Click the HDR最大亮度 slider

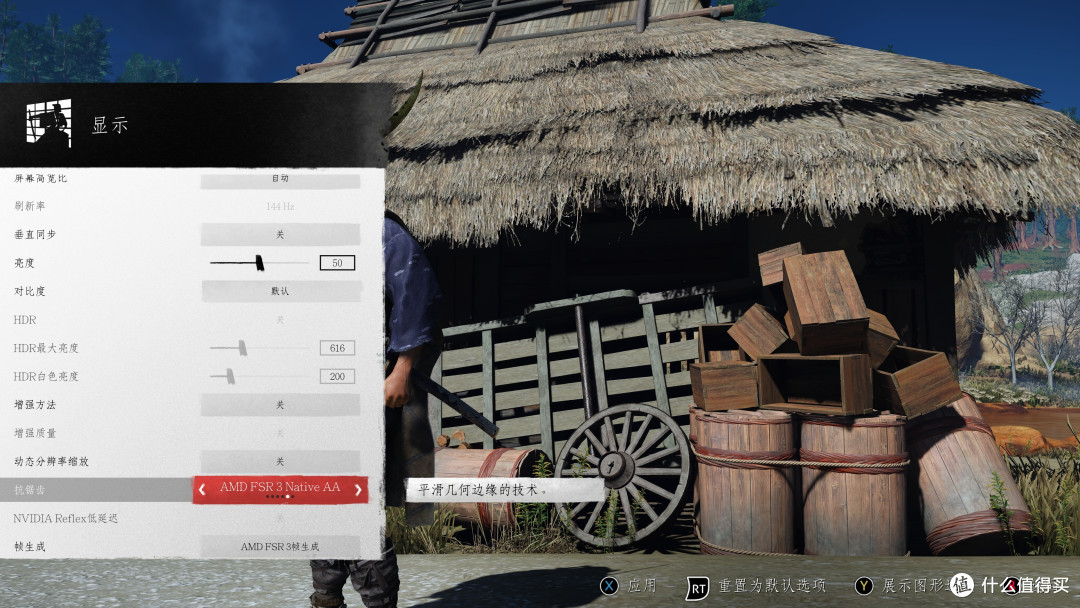pos(259,348)
